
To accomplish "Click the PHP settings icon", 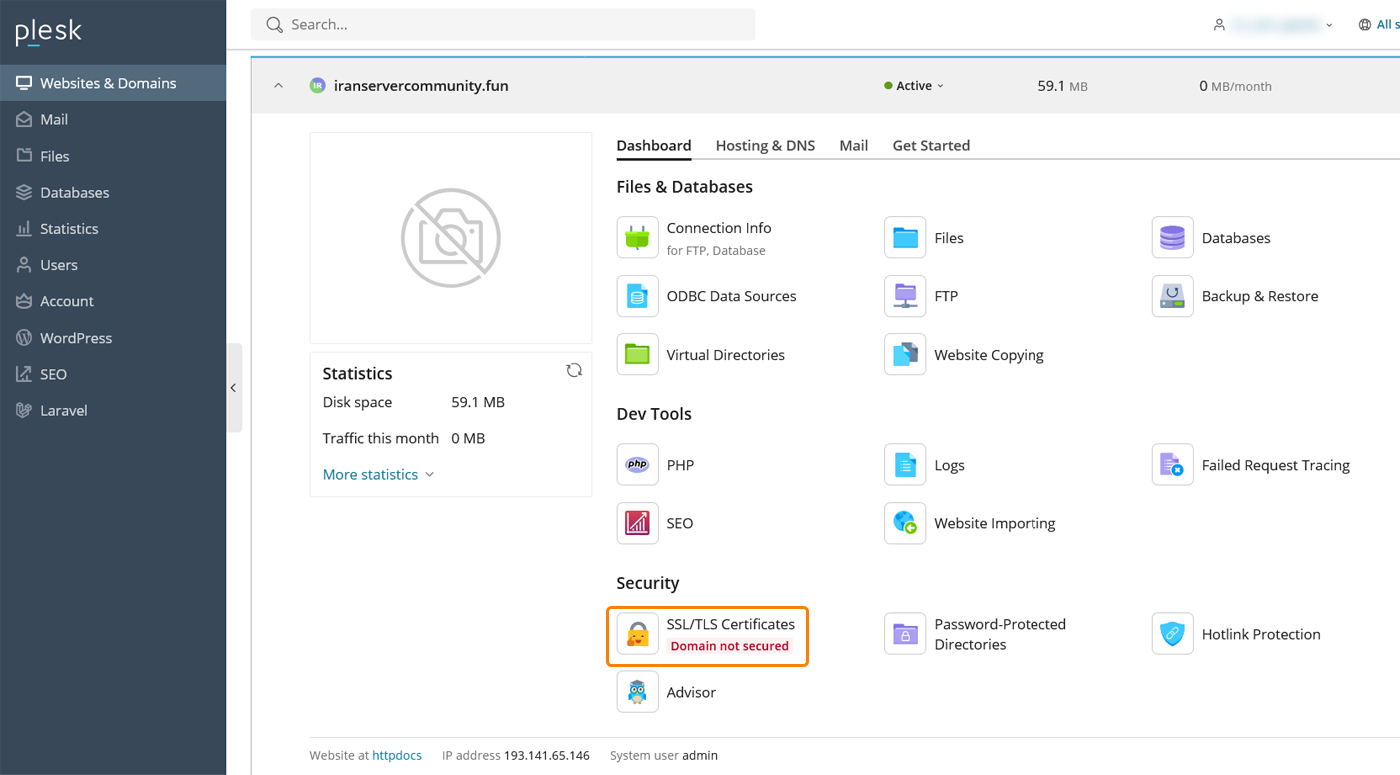I will [x=637, y=465].
